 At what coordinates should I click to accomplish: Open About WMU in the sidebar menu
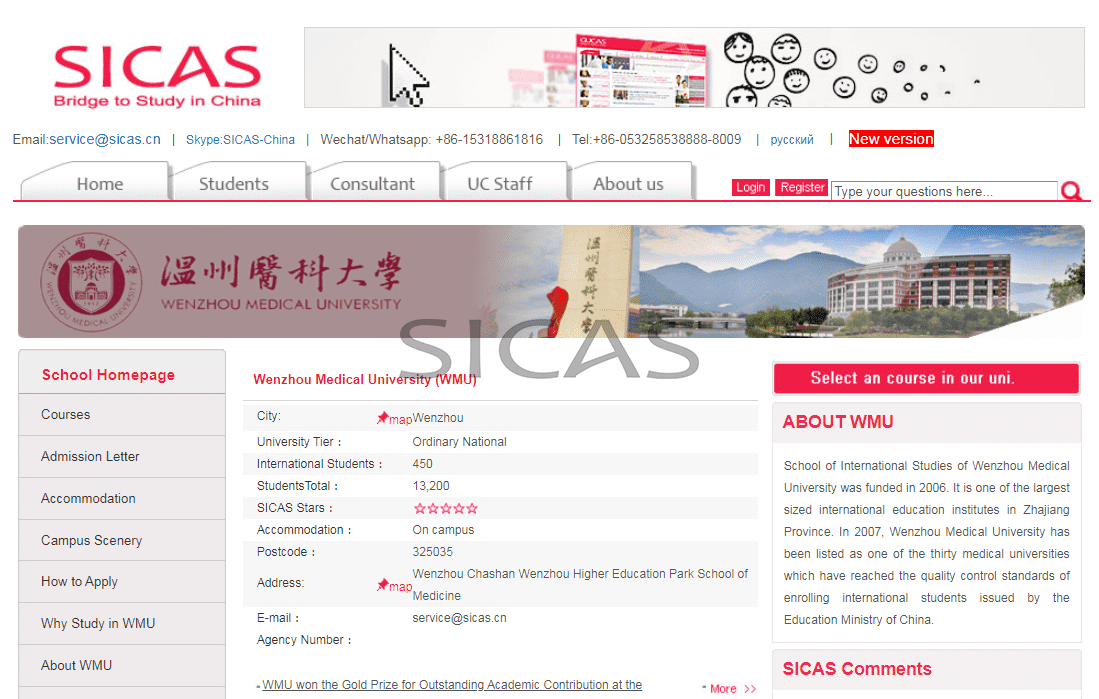[122, 665]
